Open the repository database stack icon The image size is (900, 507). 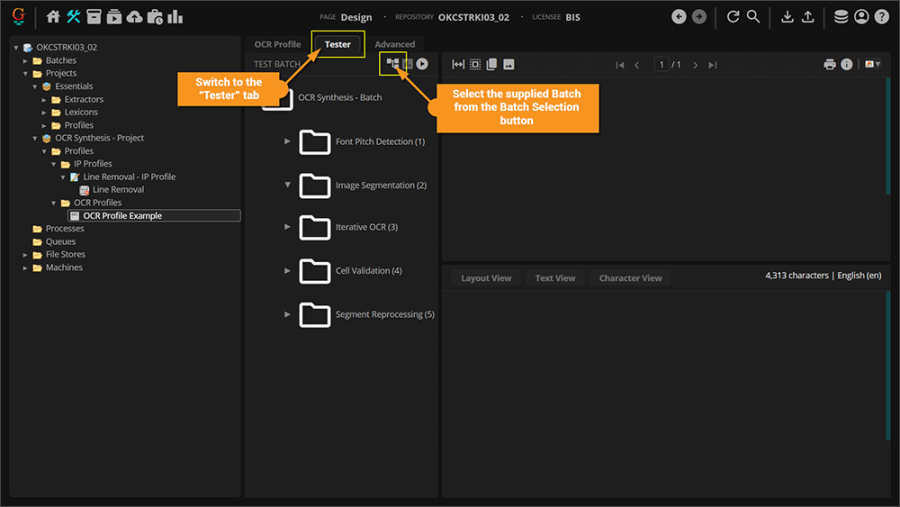pyautogui.click(x=841, y=17)
